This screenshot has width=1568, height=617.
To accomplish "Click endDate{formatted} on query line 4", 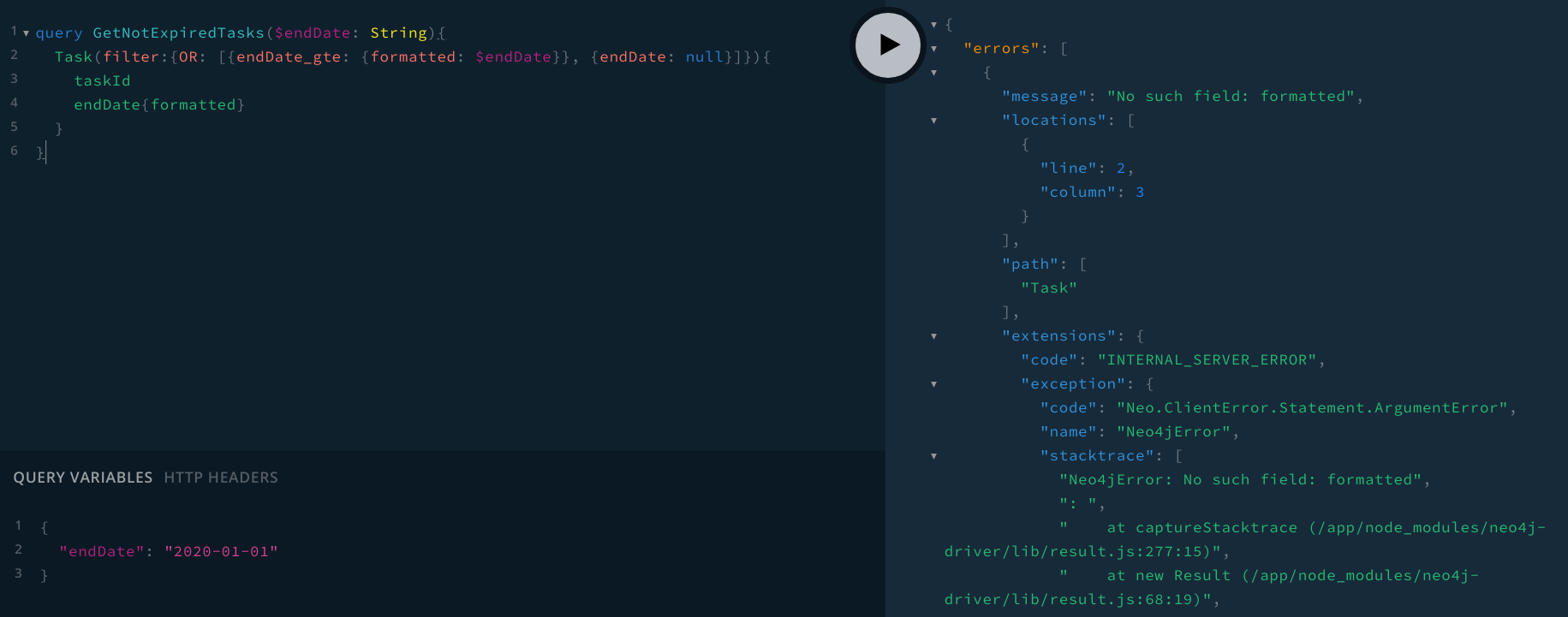I will click(159, 104).
